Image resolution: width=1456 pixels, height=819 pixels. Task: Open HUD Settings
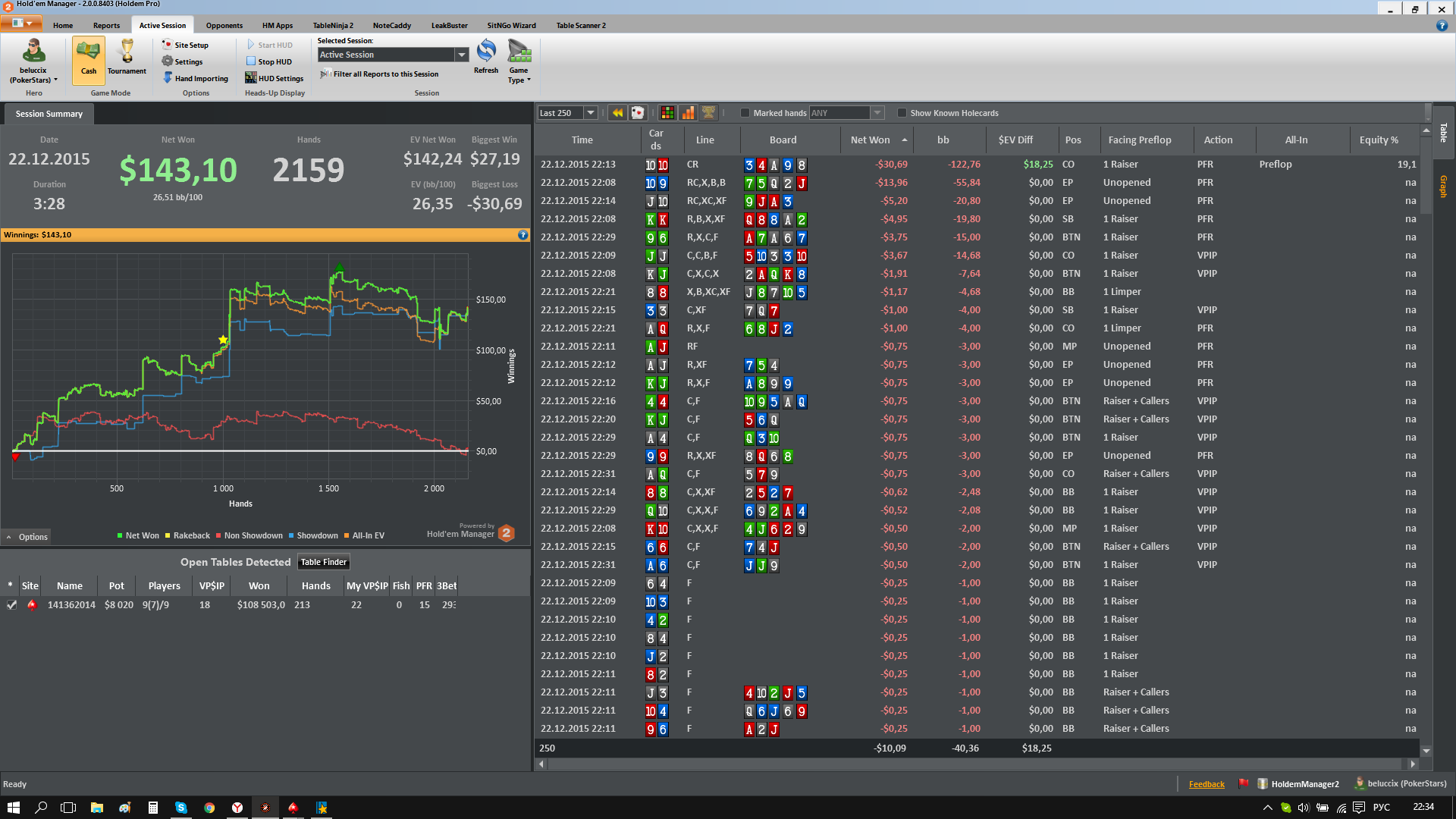tap(274, 78)
